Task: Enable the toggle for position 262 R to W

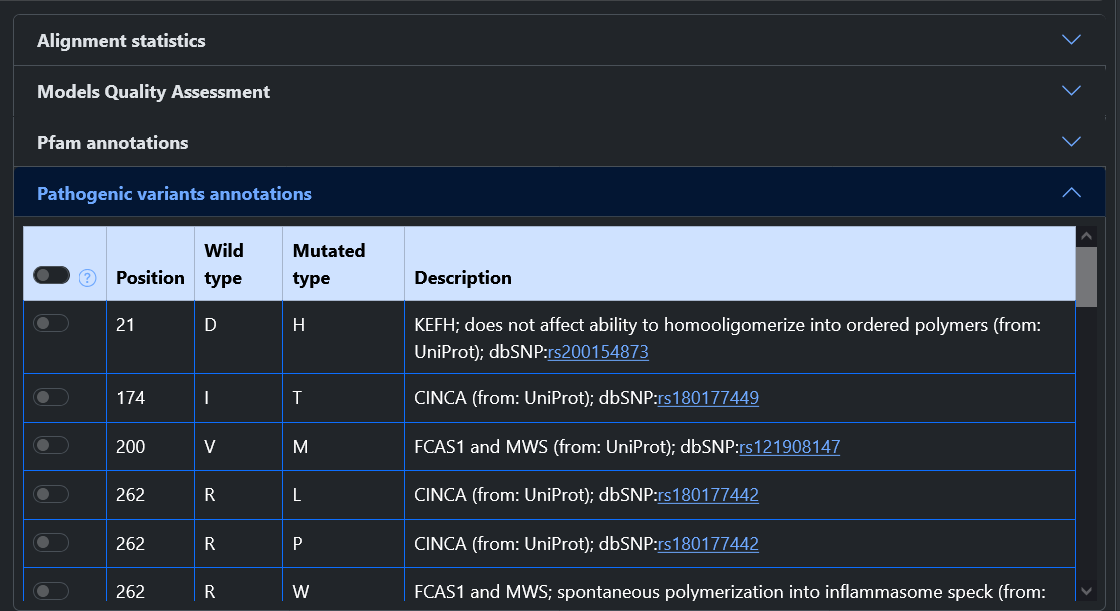Action: tap(51, 591)
